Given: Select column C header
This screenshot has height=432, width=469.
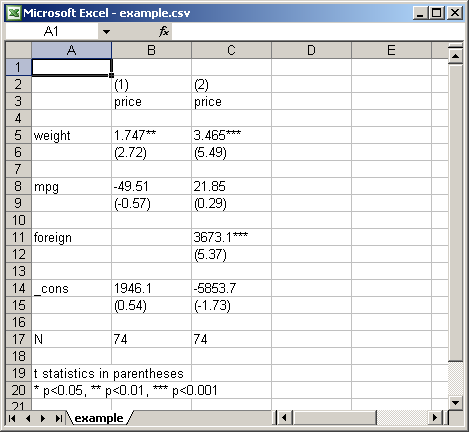Looking at the screenshot, I should (x=231, y=50).
